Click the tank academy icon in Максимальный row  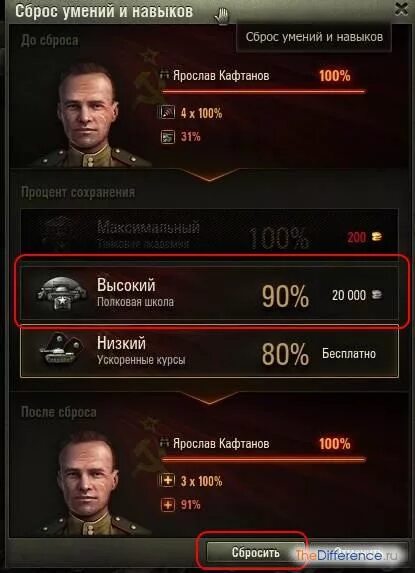(x=60, y=232)
